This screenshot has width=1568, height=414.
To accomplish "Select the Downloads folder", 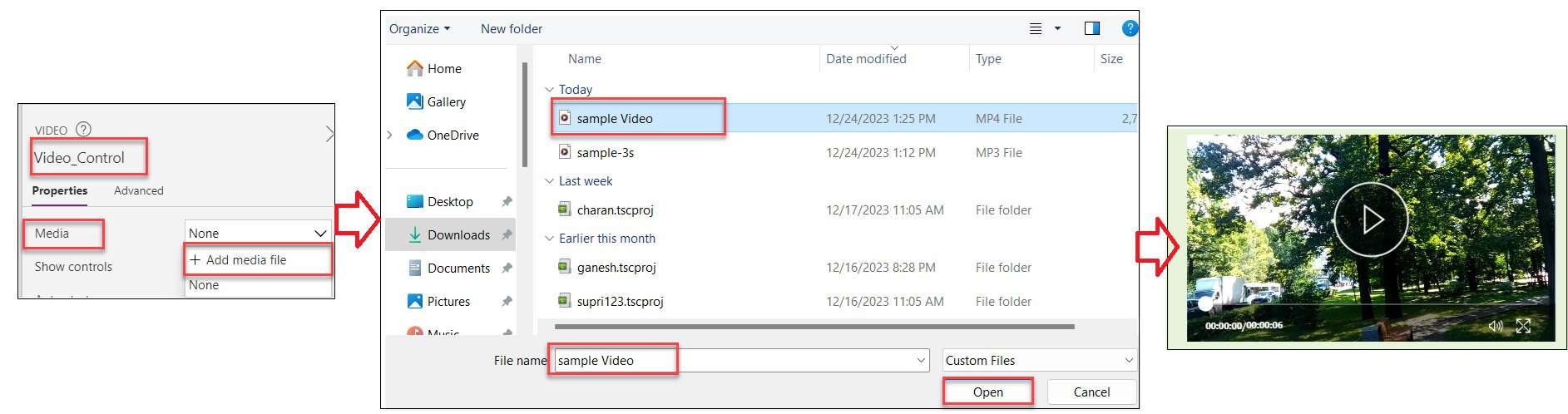I will point(450,234).
